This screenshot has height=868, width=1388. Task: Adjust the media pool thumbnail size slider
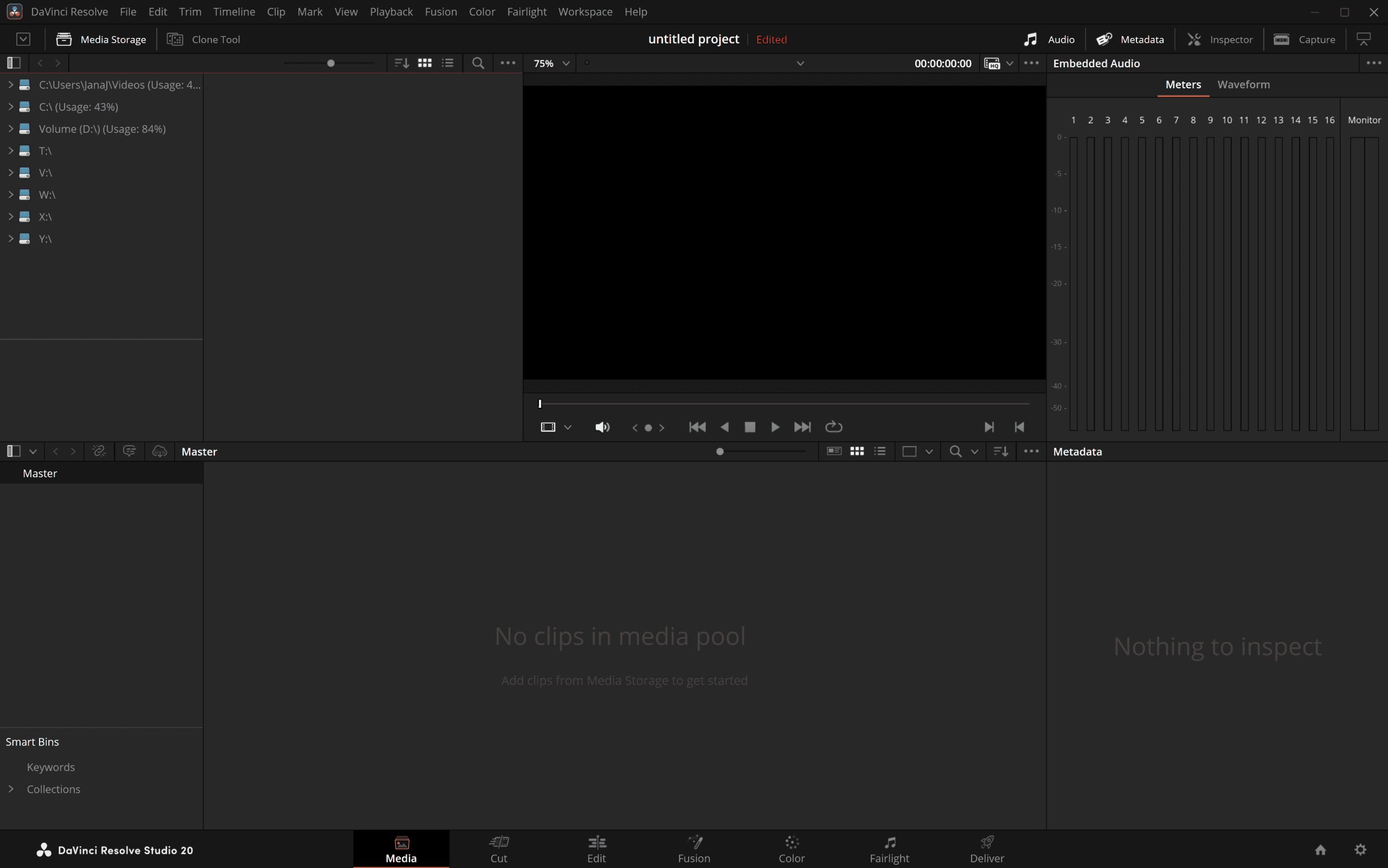[x=721, y=451]
